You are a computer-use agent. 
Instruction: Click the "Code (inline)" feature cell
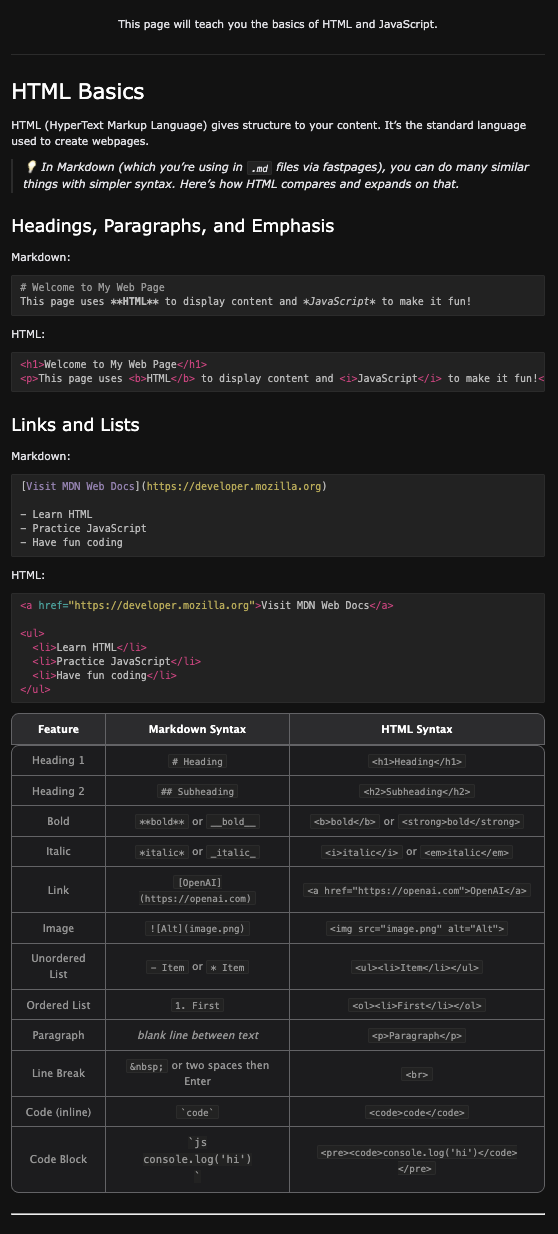click(58, 1112)
